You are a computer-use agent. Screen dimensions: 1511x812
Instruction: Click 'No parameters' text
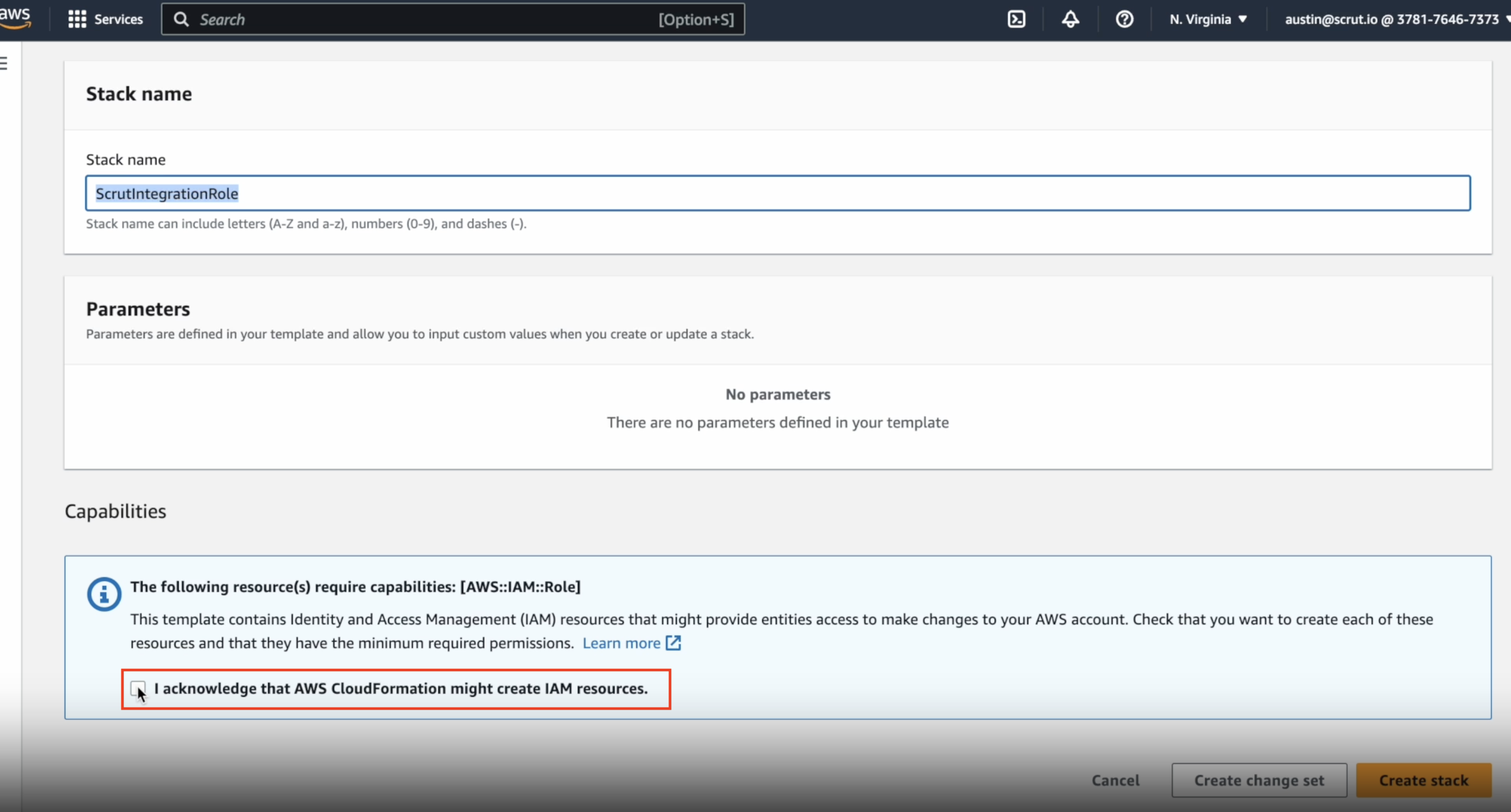point(778,395)
